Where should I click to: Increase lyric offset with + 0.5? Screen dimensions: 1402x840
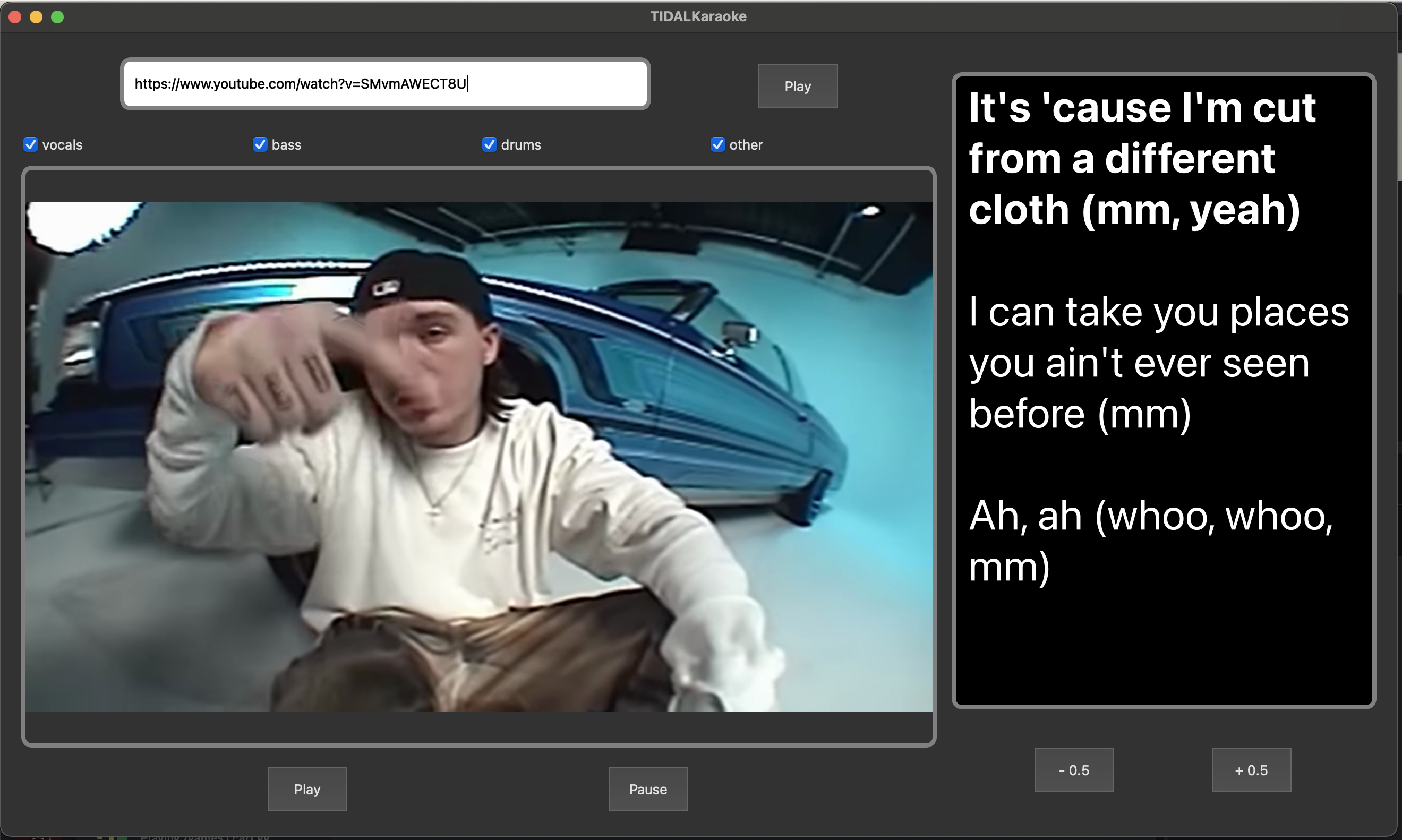(1250, 770)
